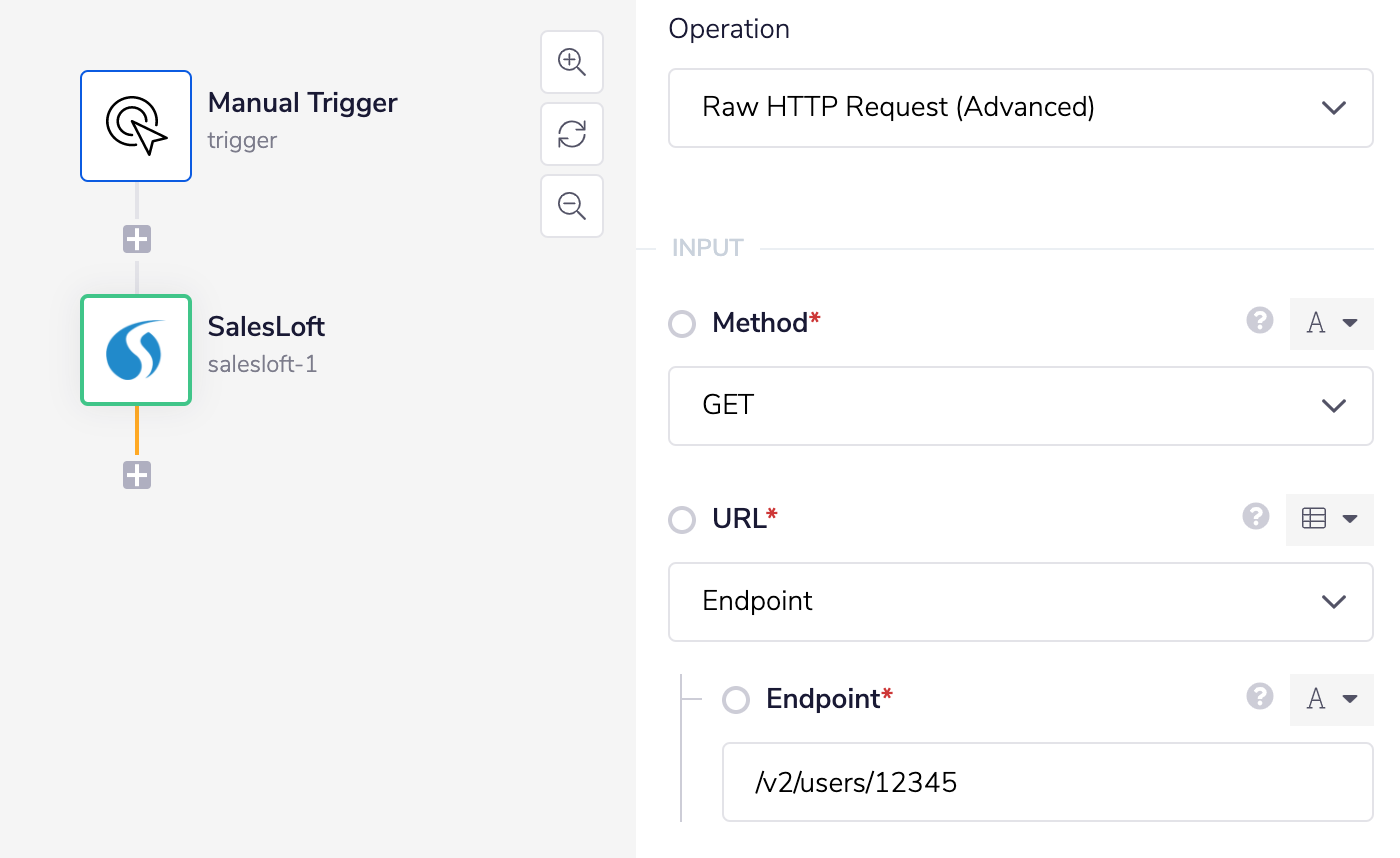Select the Manual Trigger node icon
This screenshot has height=858, width=1400.
[136, 126]
